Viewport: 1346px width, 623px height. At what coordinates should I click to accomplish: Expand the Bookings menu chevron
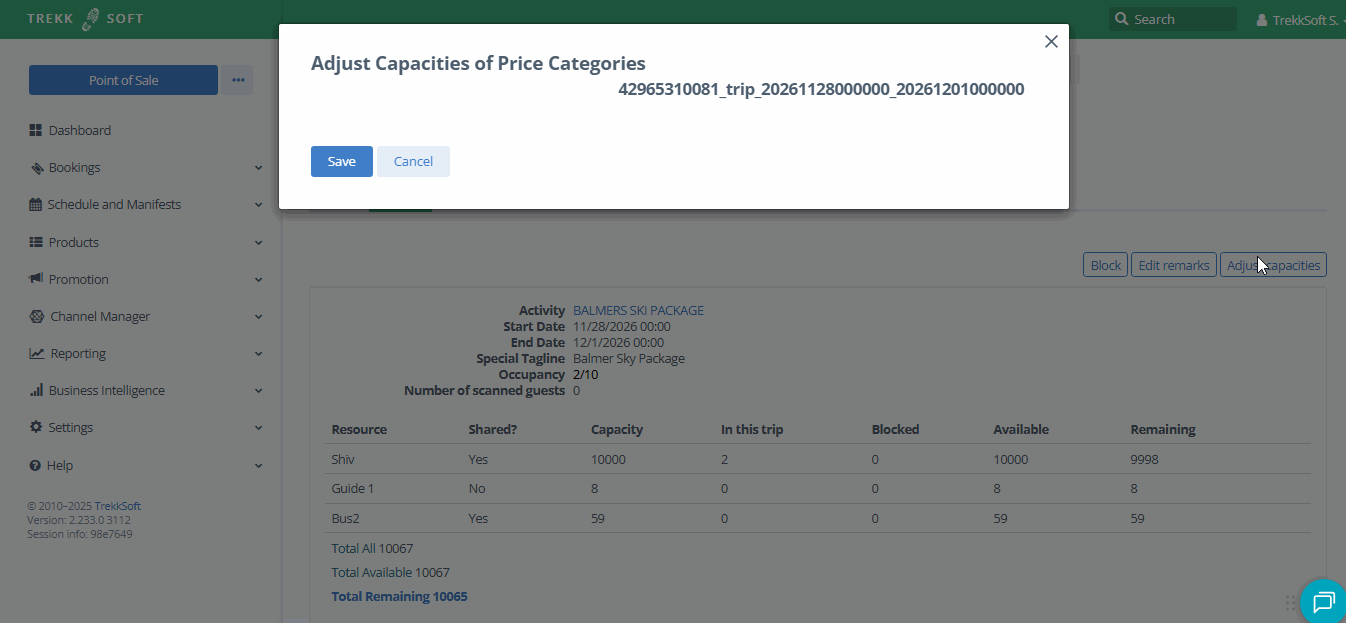pyautogui.click(x=258, y=168)
